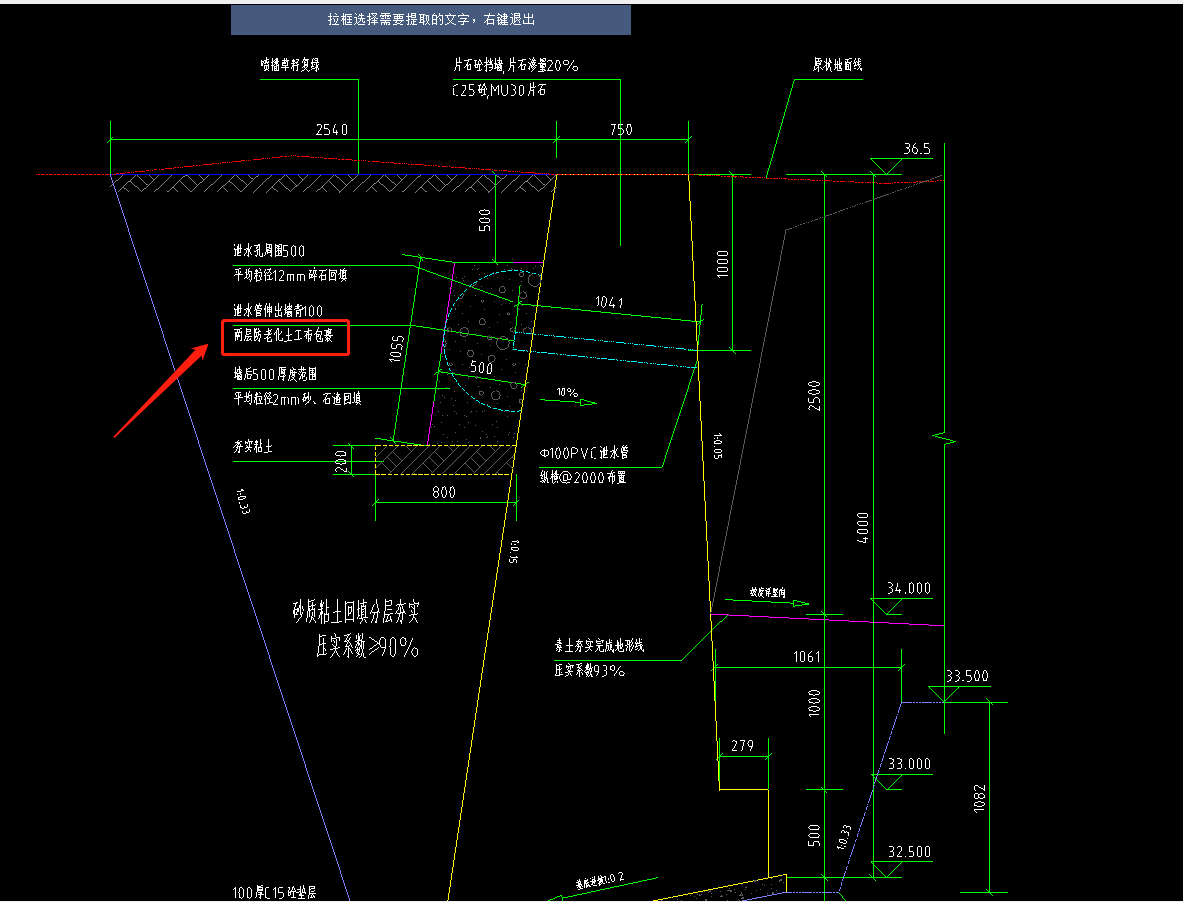Click the 32.500 elevation triangle marker

(887, 869)
